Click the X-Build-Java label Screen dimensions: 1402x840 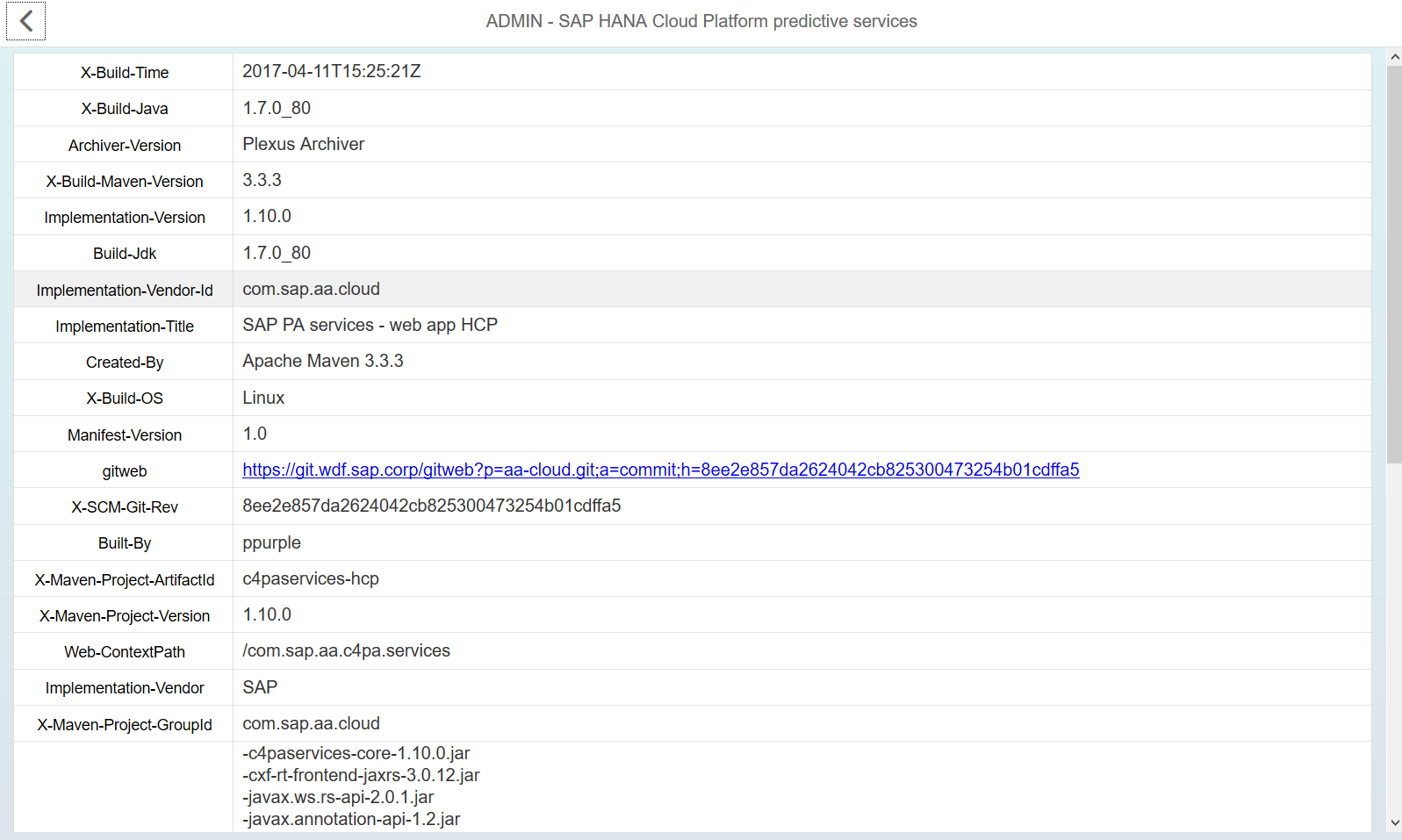[x=125, y=109]
